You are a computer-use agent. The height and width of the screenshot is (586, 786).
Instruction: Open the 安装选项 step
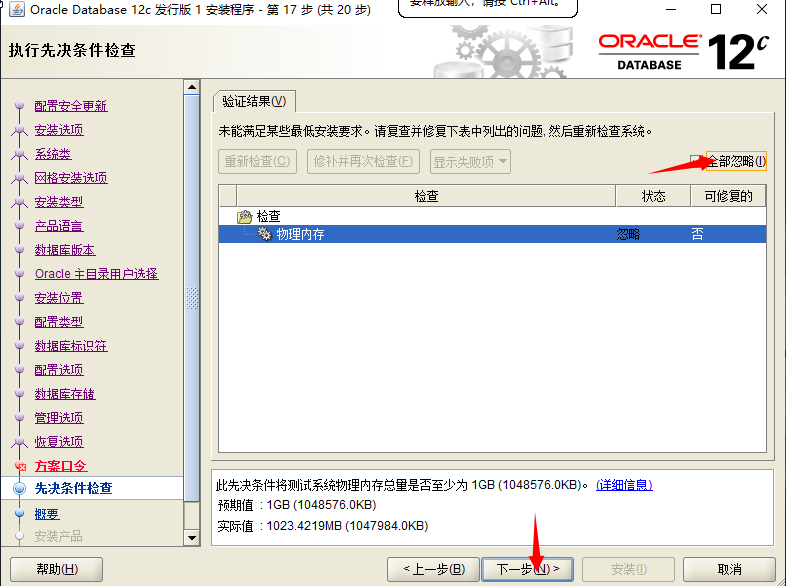pyautogui.click(x=59, y=130)
